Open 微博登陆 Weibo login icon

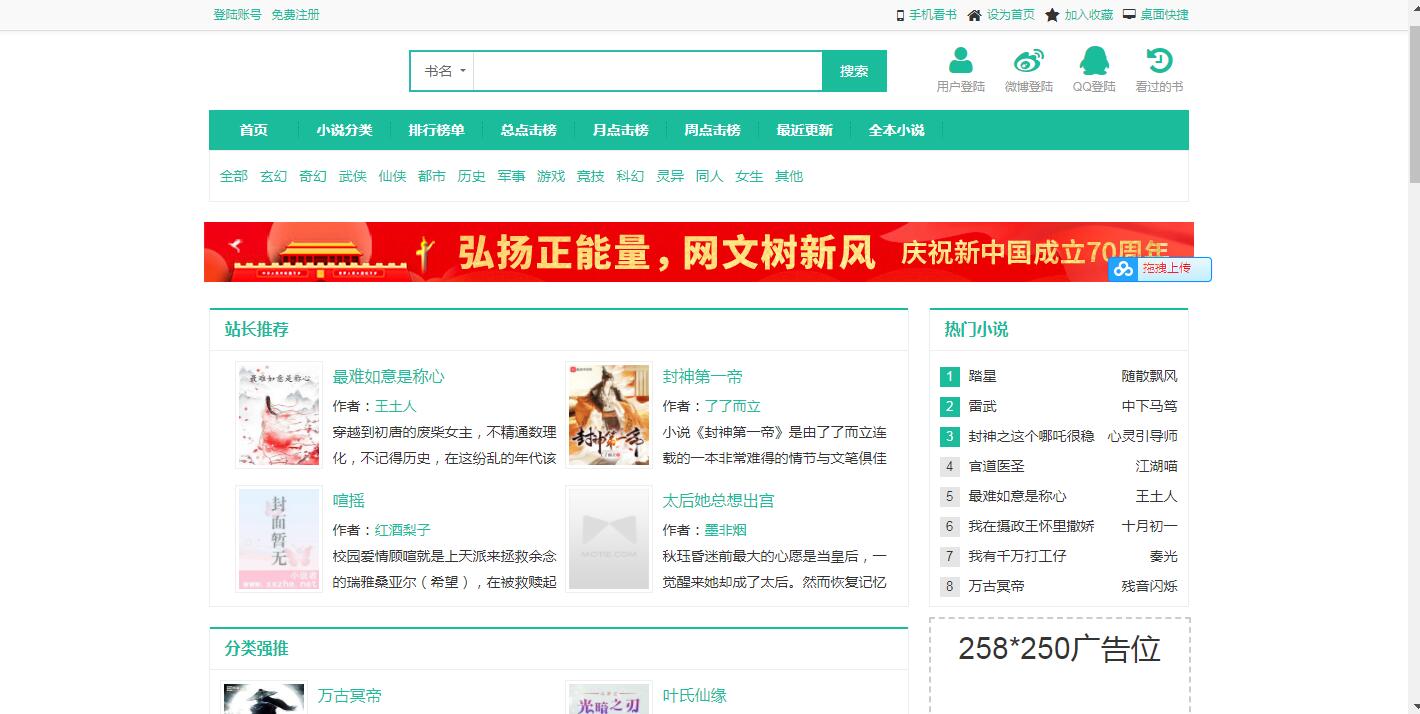click(1029, 61)
